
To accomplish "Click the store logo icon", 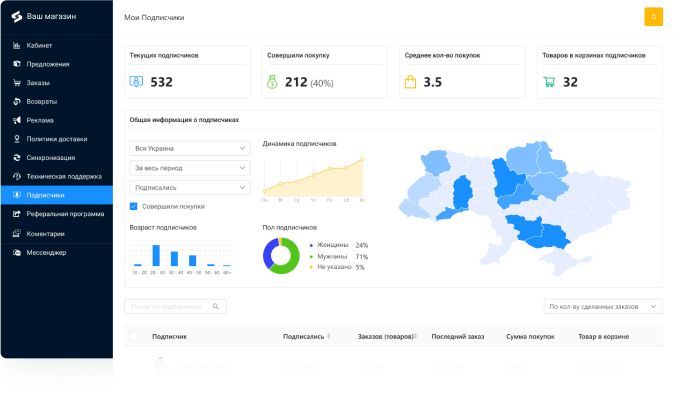I will coord(17,16).
